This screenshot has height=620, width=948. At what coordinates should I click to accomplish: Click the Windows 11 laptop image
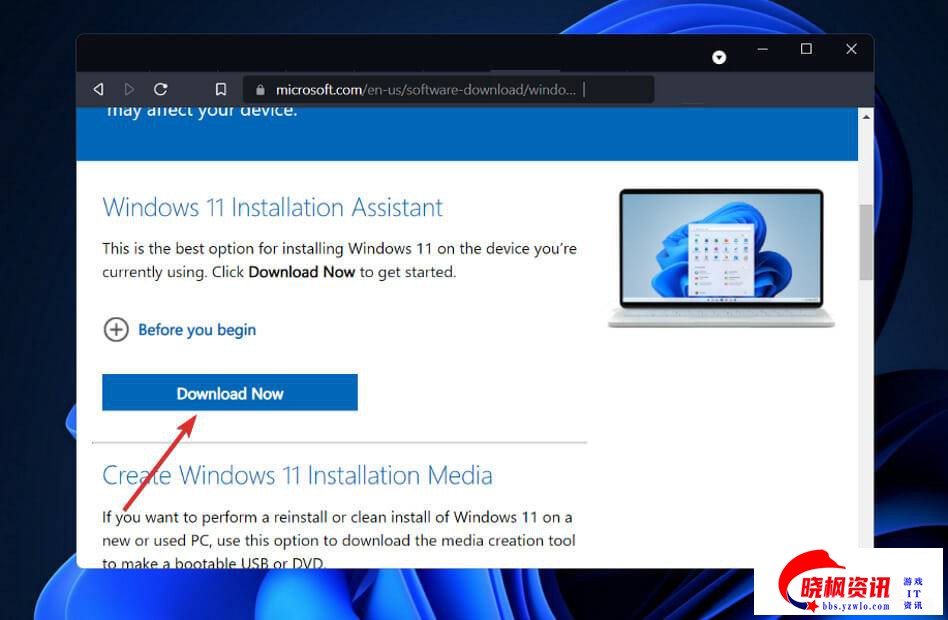[x=721, y=257]
